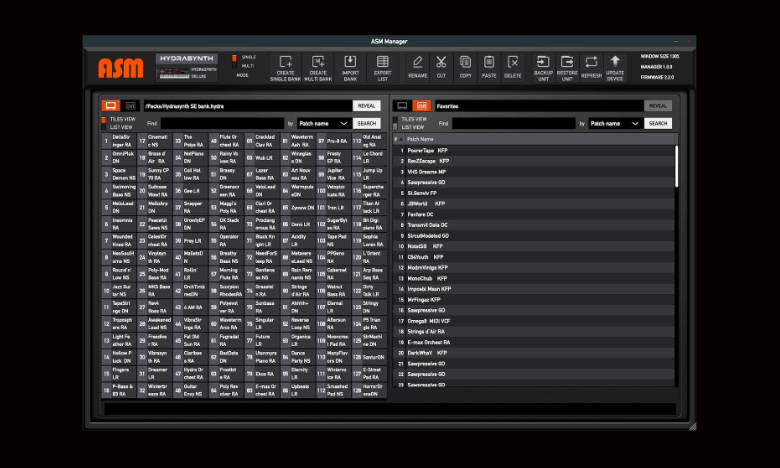Select Fanfare DC in Favorites list
The width and height of the screenshot is (780, 468).
(534, 214)
